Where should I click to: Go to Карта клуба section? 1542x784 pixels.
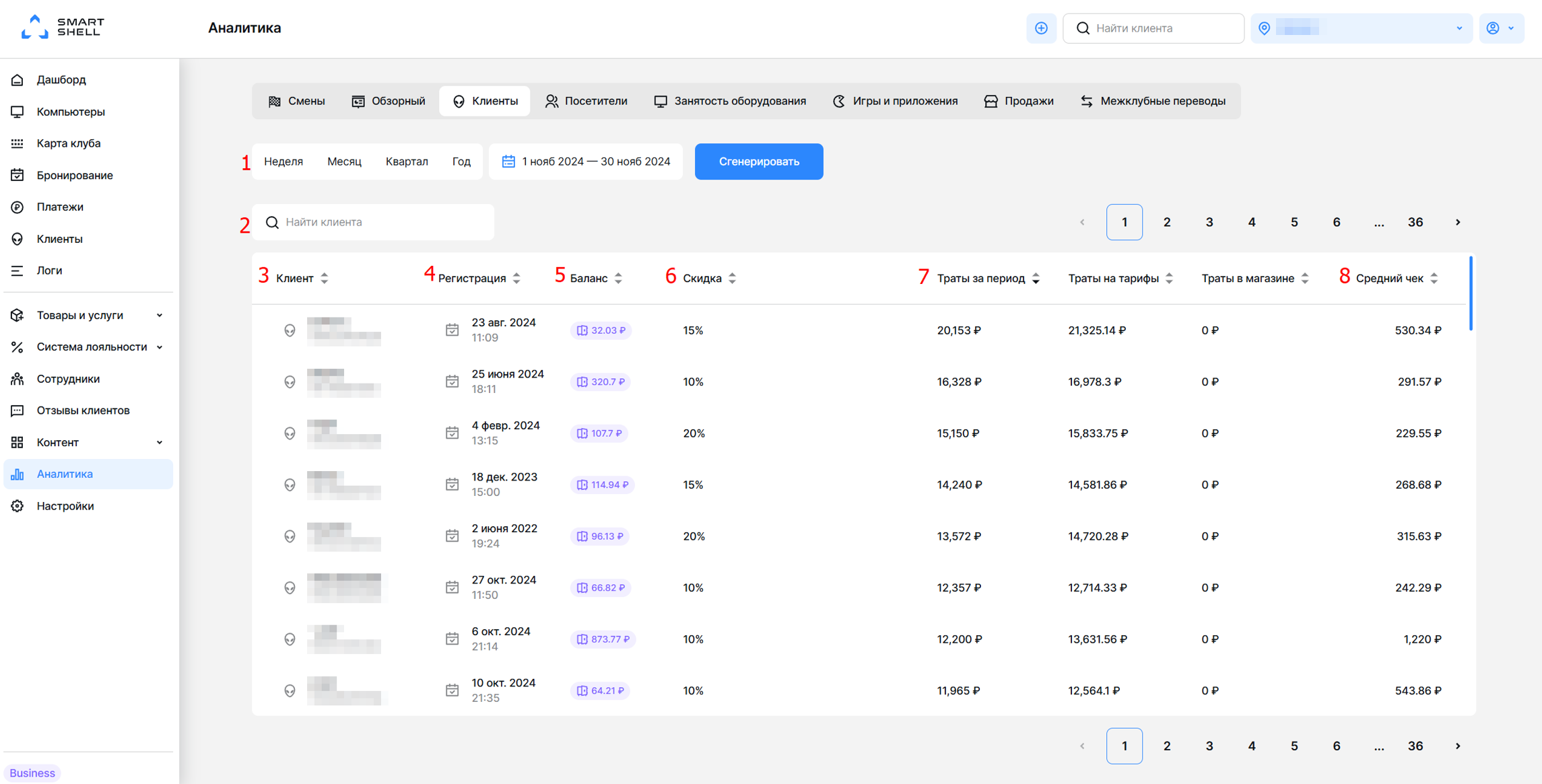pos(88,143)
